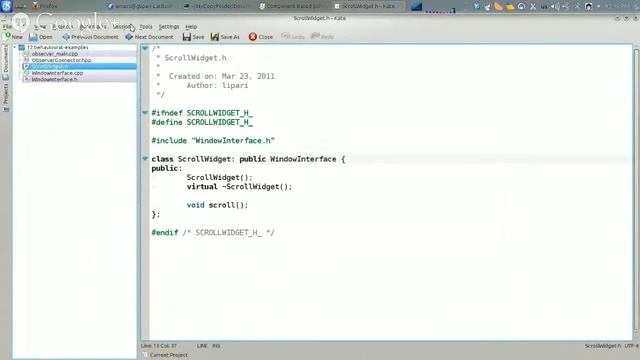
Task: Toggle the INS insert mode indicator
Action: [216, 346]
